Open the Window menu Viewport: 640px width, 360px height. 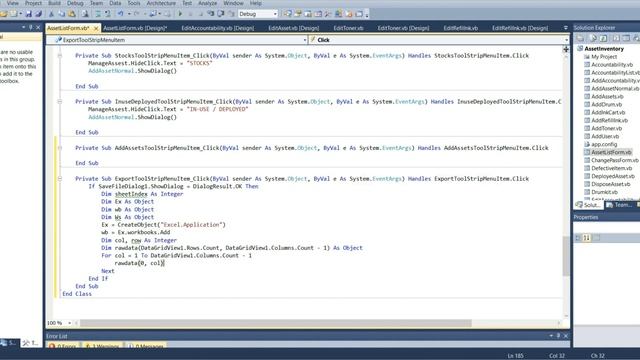click(233, 3)
